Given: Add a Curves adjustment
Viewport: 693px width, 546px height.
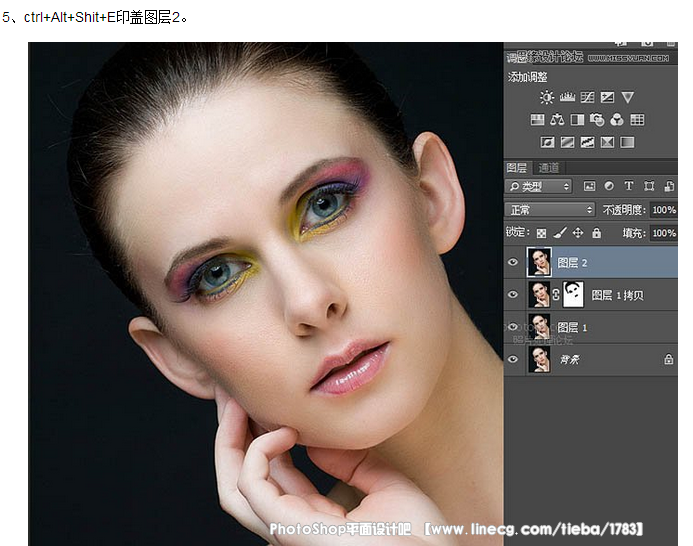Looking at the screenshot, I should (587, 97).
